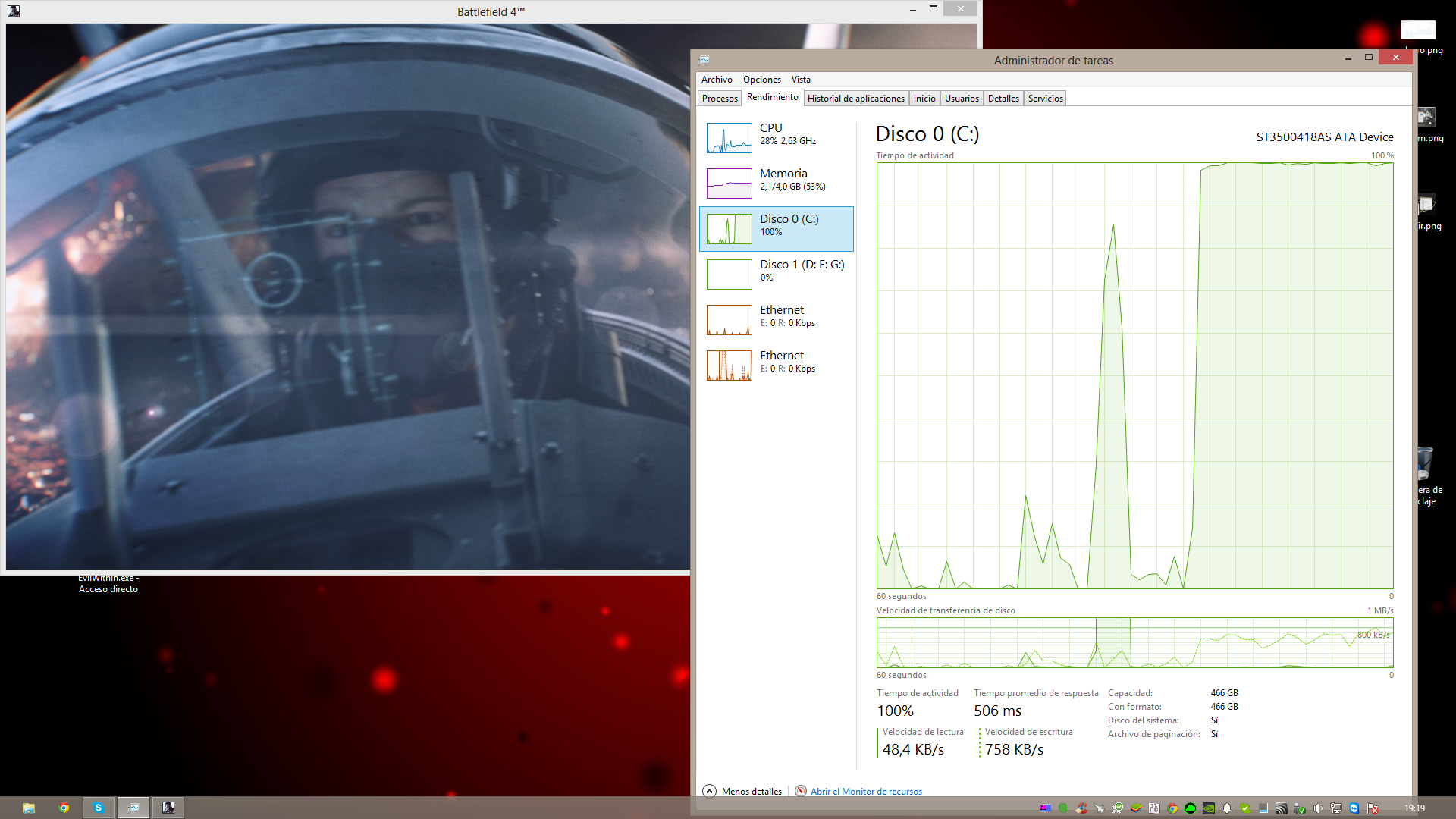Switch to the Procesos tab
This screenshot has height=819, width=1456.
(x=719, y=99)
